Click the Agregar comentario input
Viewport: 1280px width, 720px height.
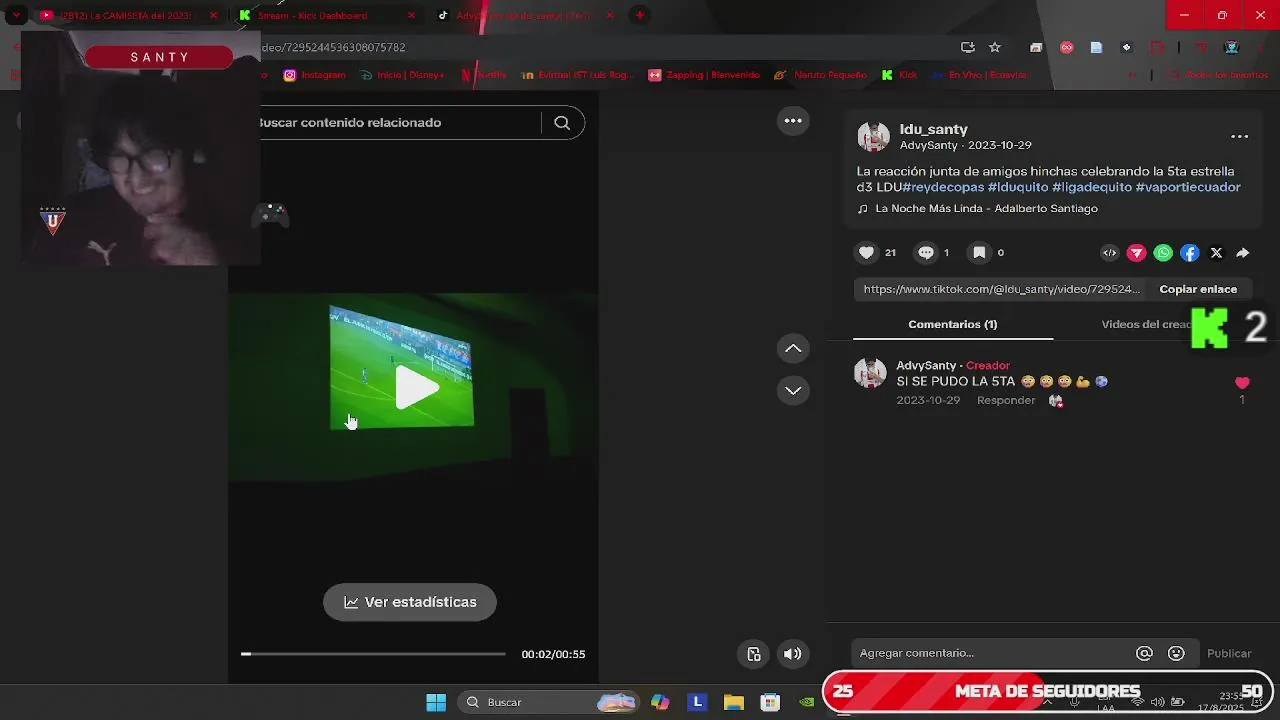[993, 653]
